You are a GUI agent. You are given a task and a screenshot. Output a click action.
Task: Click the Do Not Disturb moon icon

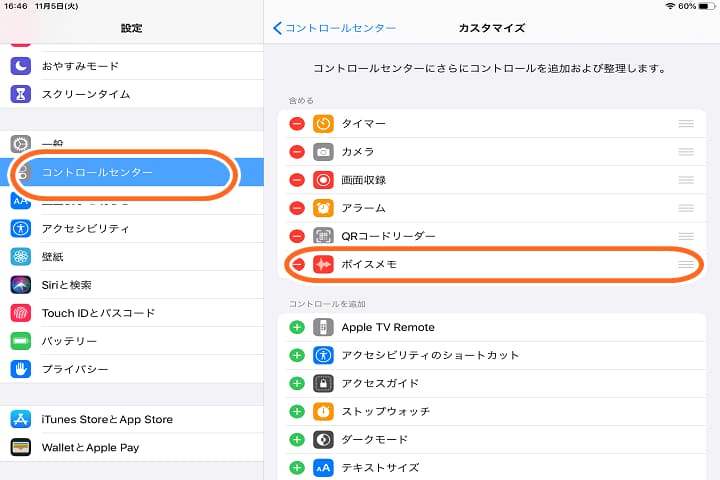click(x=21, y=66)
